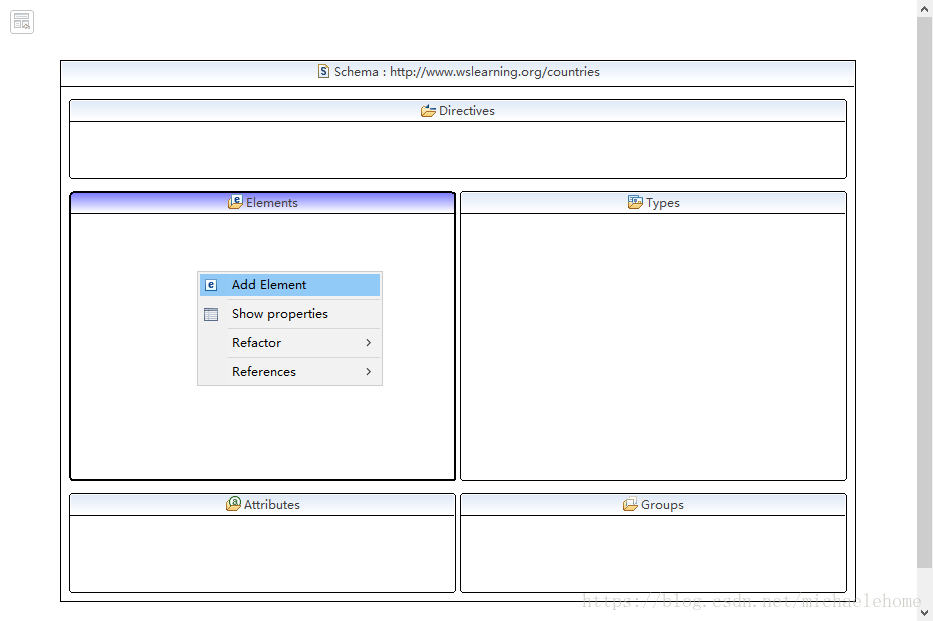Click the vertical scrollbar up arrow
The width and height of the screenshot is (933, 621).
[924, 8]
